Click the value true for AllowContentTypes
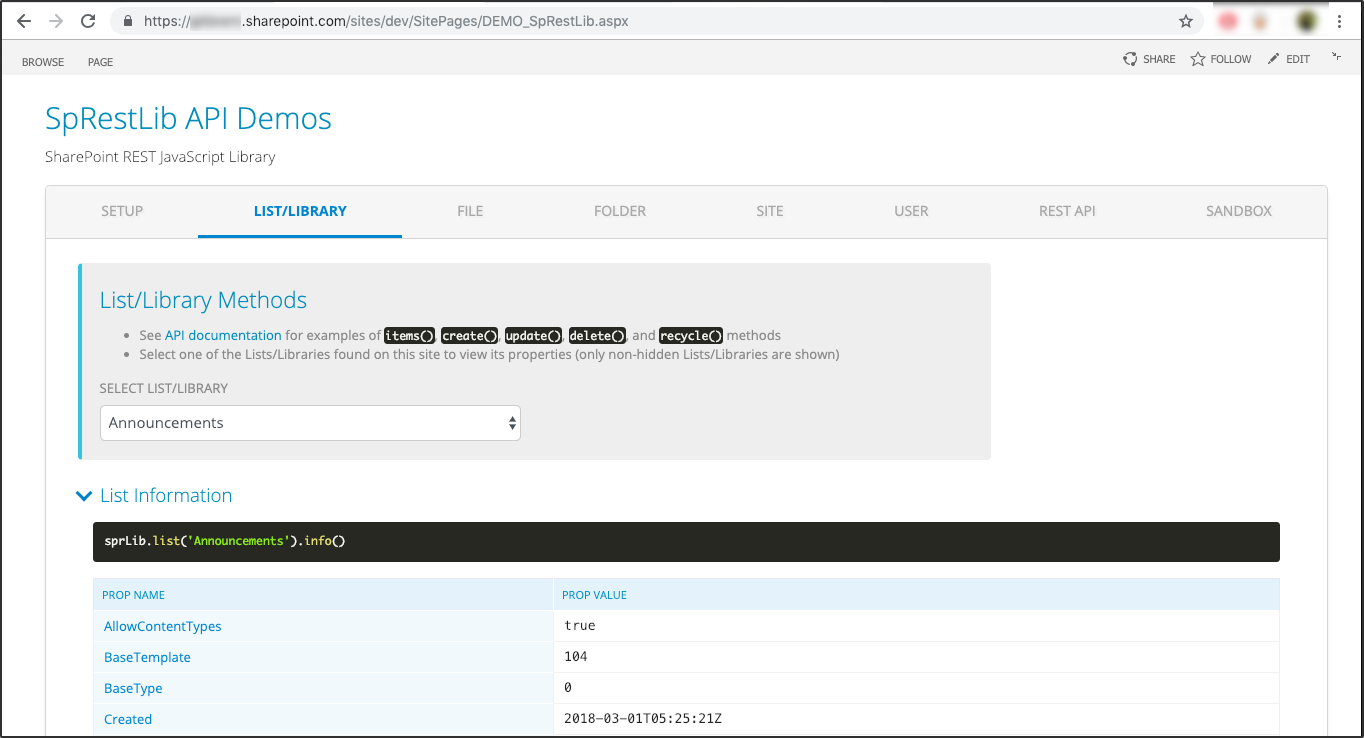 pos(580,626)
